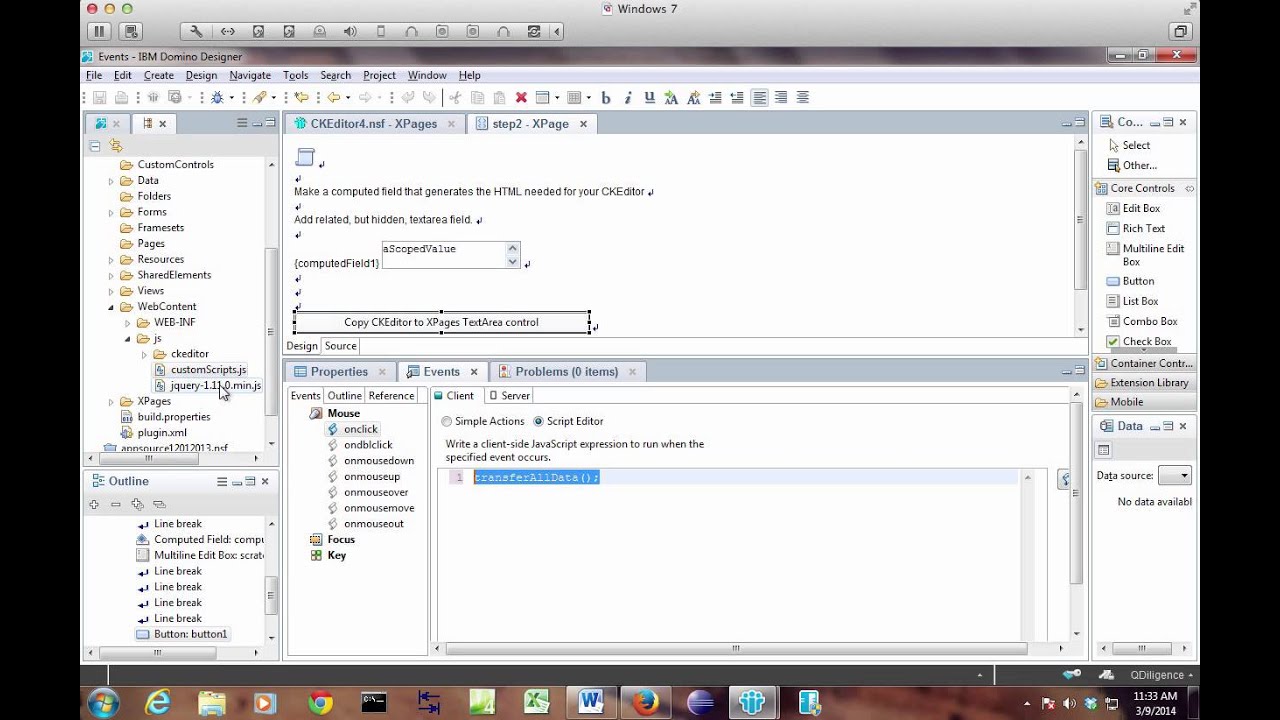
Task: Click the volume speaker icon in VM toolbar
Action: click(x=350, y=32)
